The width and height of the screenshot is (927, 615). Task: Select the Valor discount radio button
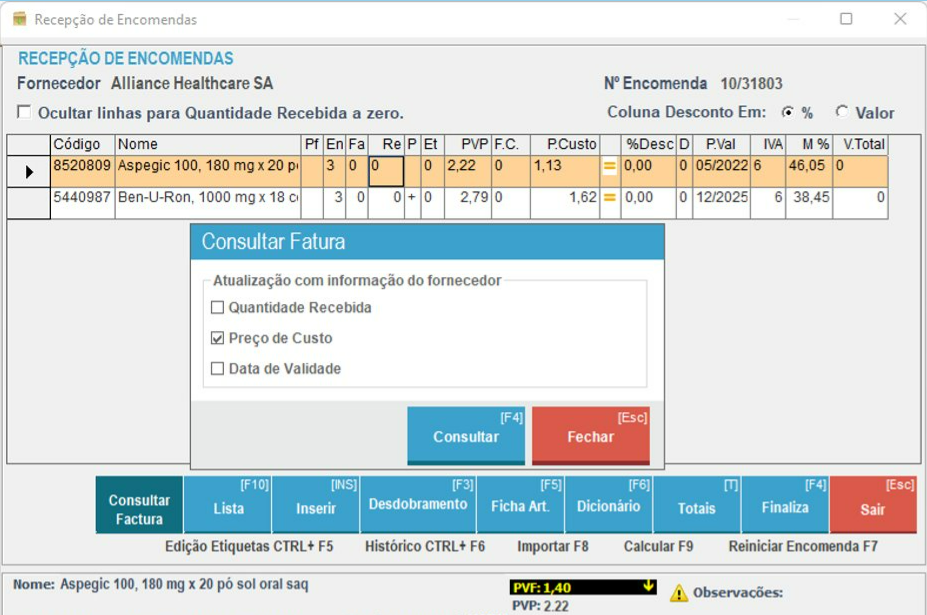coord(842,112)
